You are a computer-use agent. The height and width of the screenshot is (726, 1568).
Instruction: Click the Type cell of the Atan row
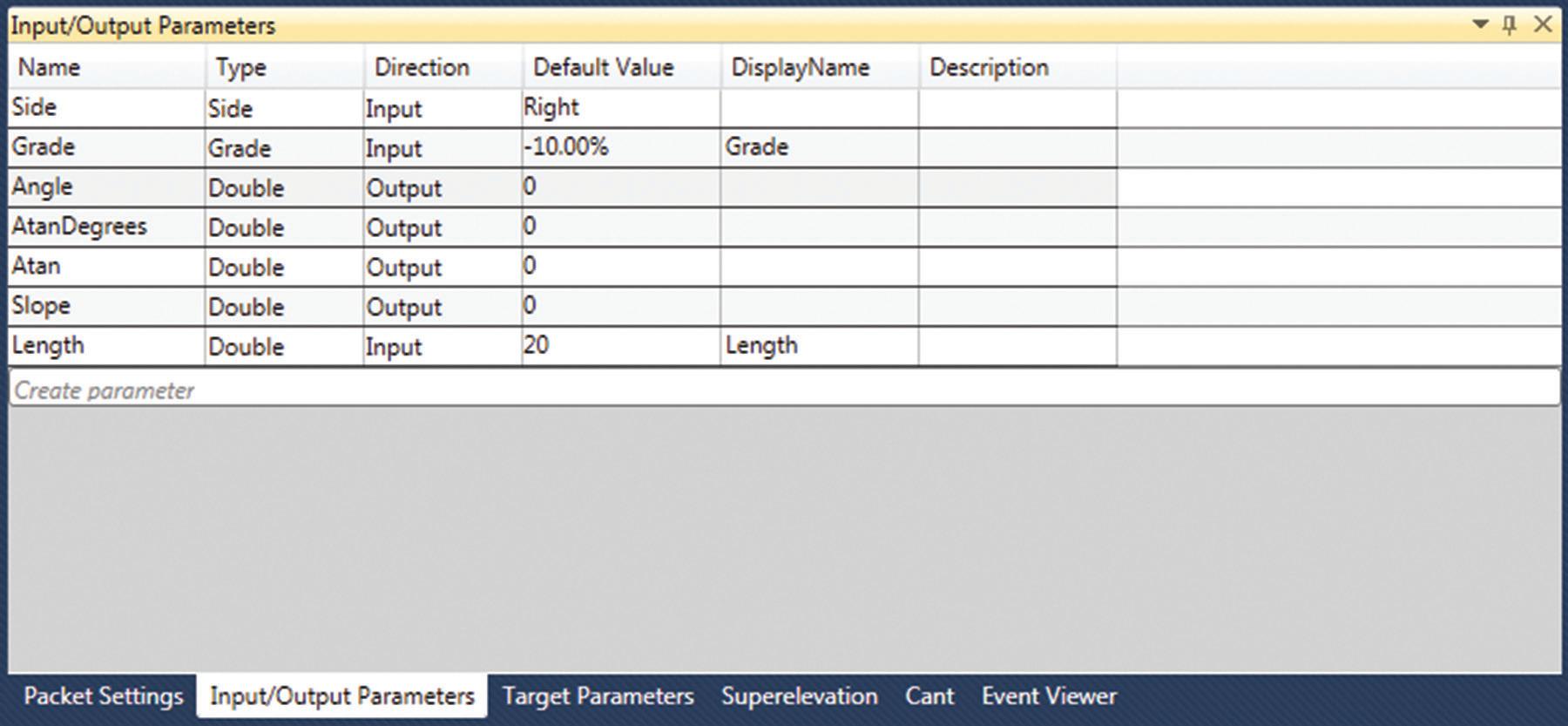(x=284, y=267)
